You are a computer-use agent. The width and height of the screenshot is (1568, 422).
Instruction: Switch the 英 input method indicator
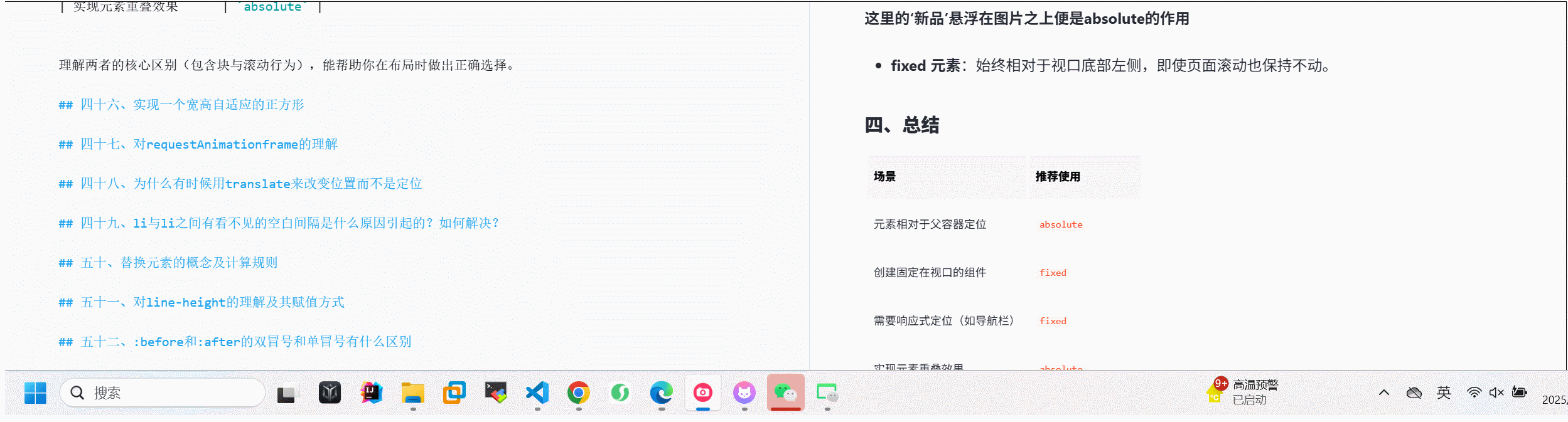(1444, 393)
